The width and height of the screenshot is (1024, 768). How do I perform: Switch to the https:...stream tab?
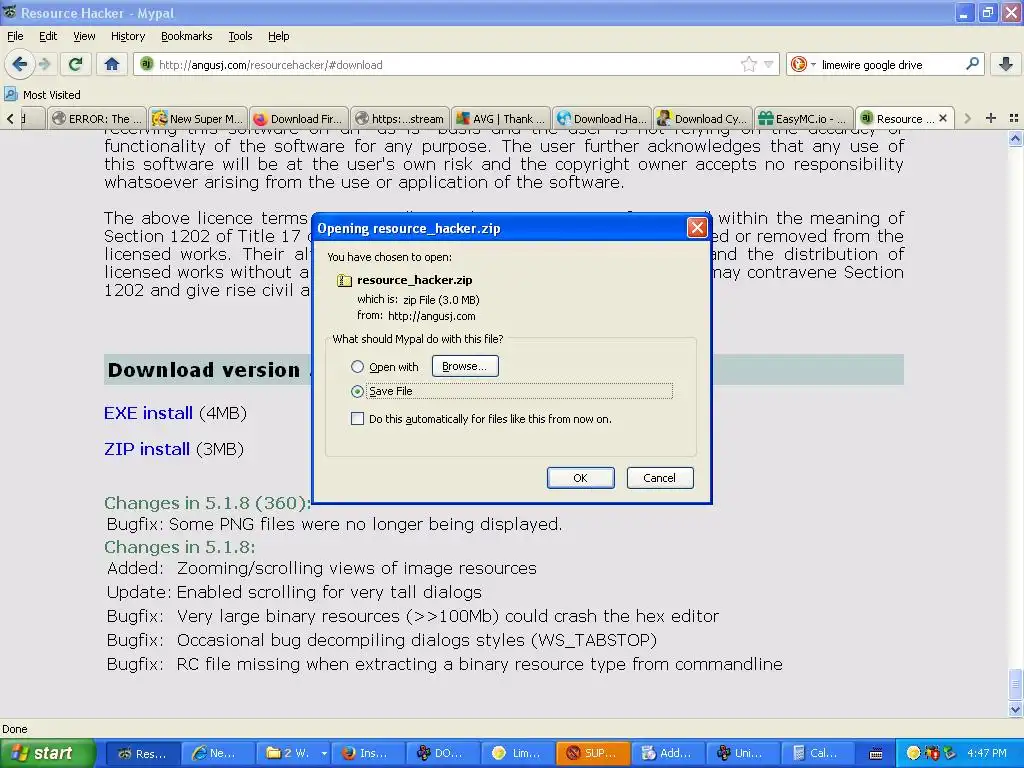click(x=400, y=118)
